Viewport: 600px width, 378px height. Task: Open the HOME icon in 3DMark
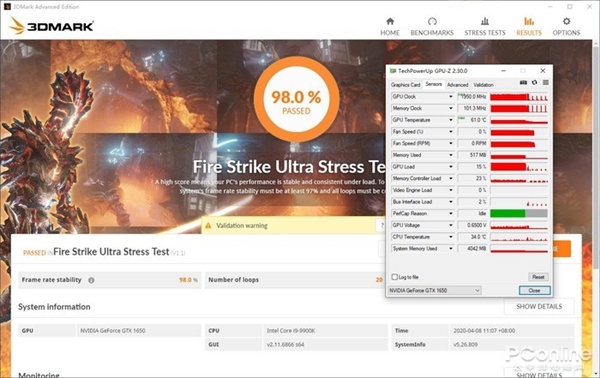pos(390,21)
